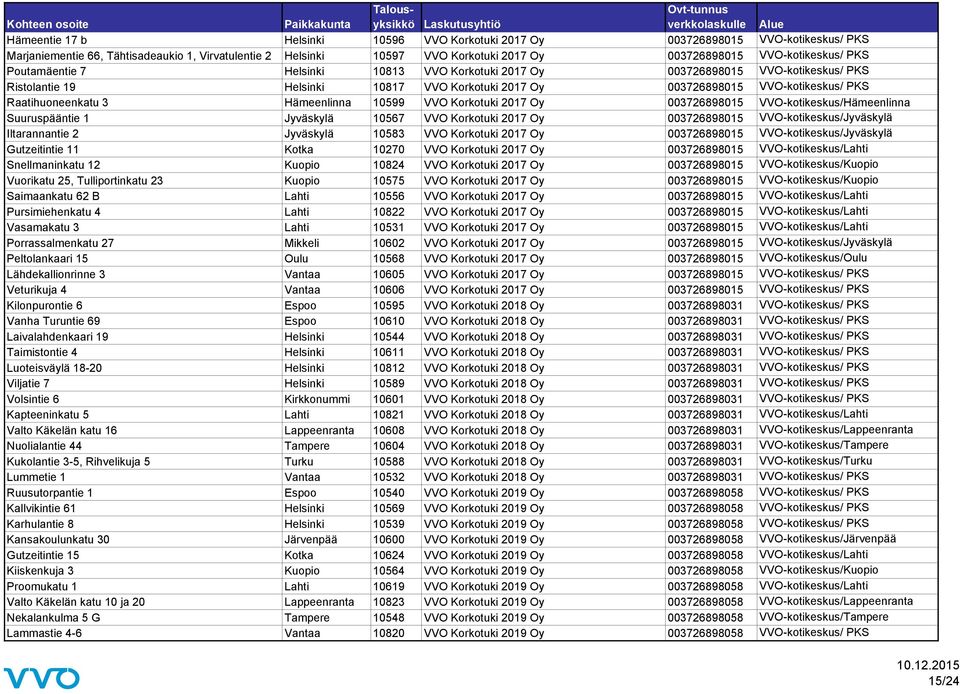Select the address 'Lammastie 4-6'
The image size is (960, 694).
(43, 633)
